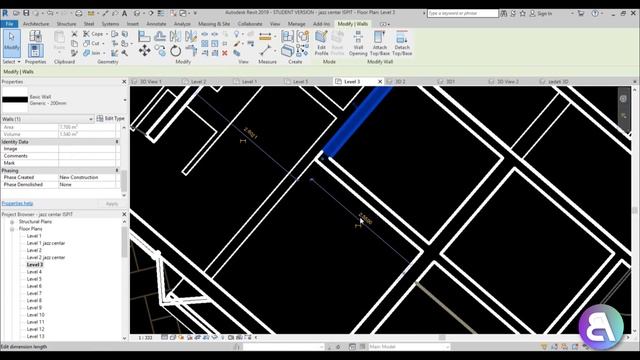640x360 pixels.
Task: Collapse the Phasing section
Action: point(117,170)
